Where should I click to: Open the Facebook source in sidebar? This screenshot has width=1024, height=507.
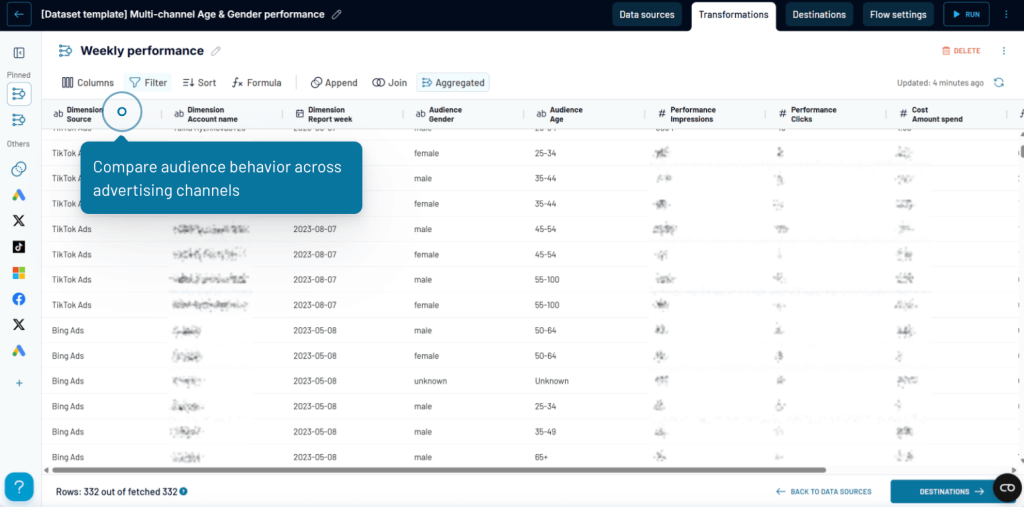[19, 299]
